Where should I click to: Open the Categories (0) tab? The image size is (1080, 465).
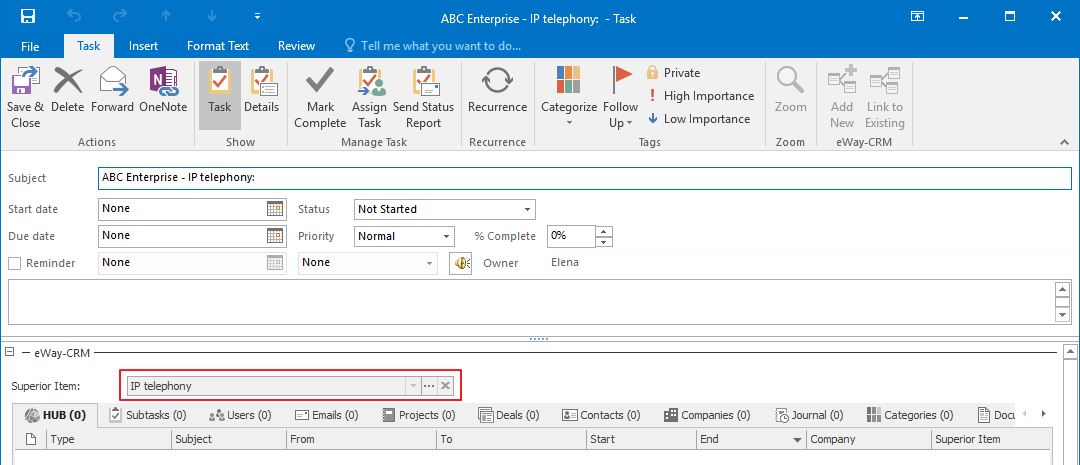pos(910,415)
